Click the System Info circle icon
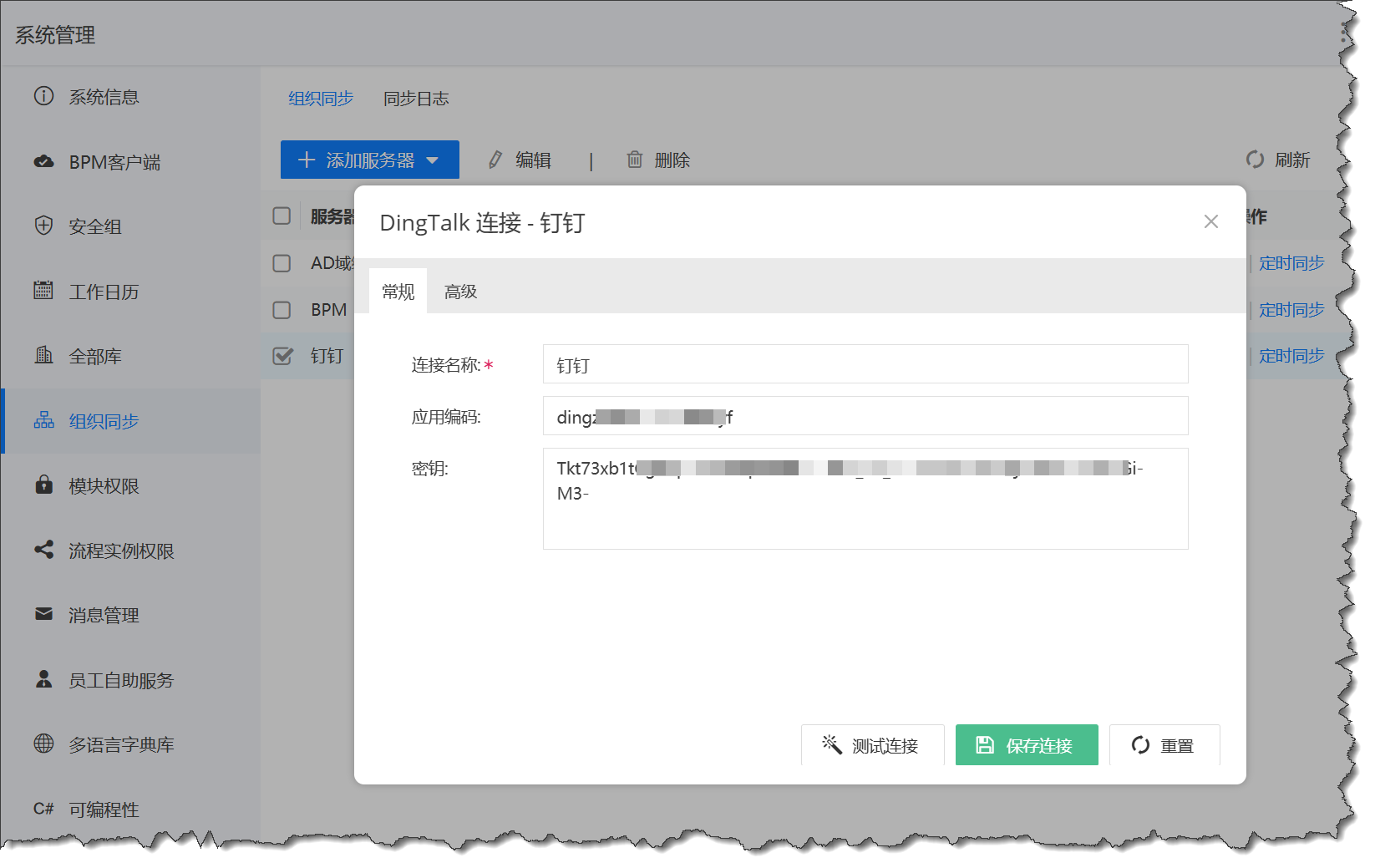 point(43,96)
